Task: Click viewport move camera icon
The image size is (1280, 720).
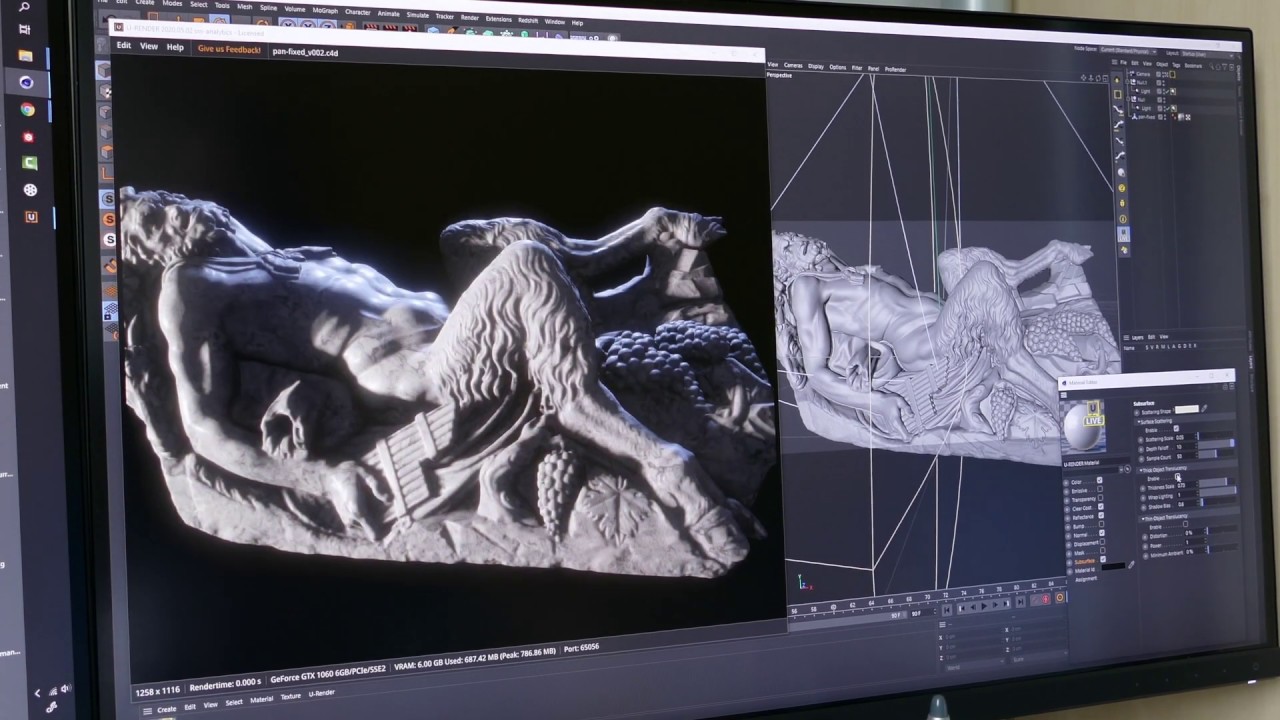Action: point(1083,78)
